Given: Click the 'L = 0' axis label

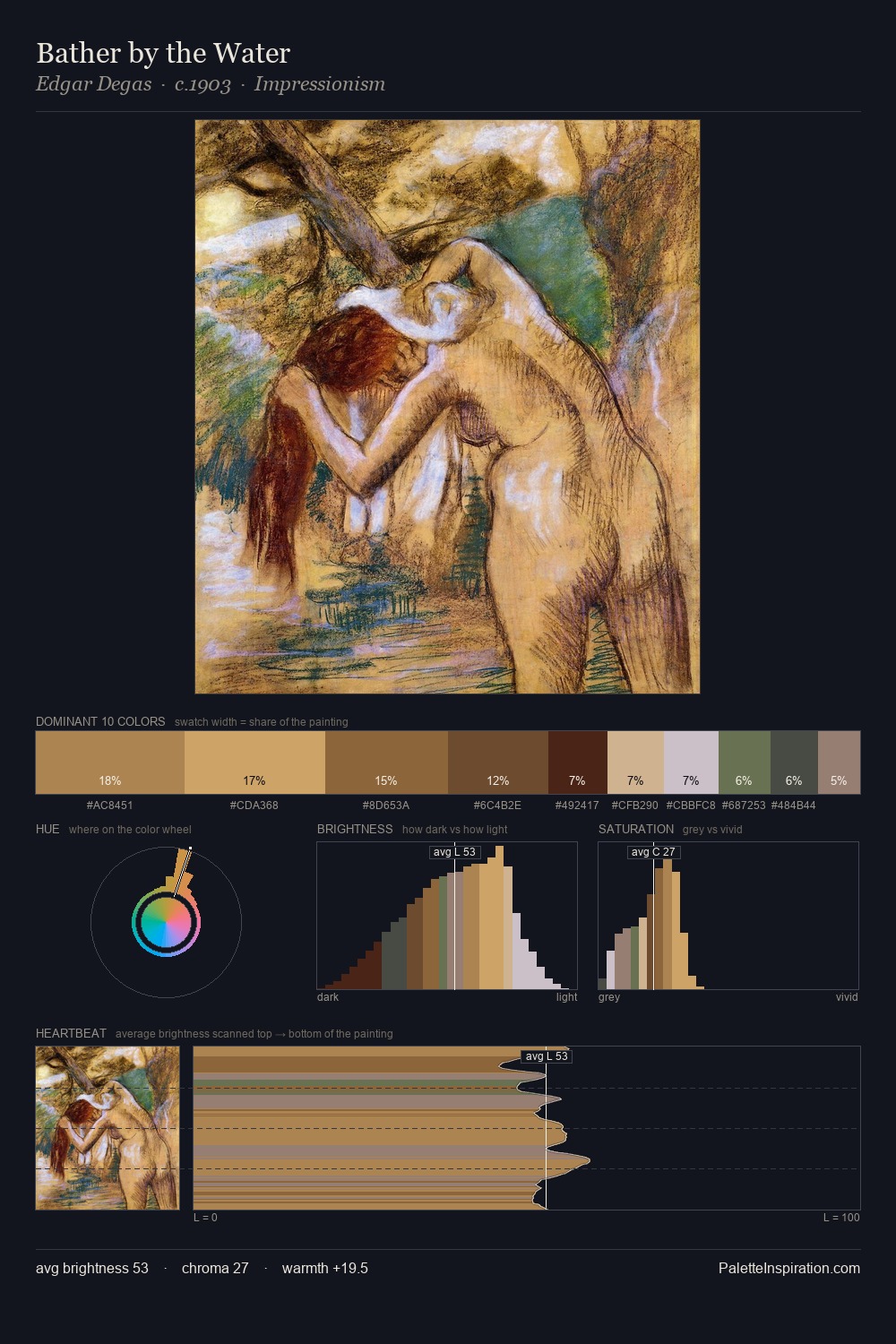Looking at the screenshot, I should pyautogui.click(x=206, y=1218).
